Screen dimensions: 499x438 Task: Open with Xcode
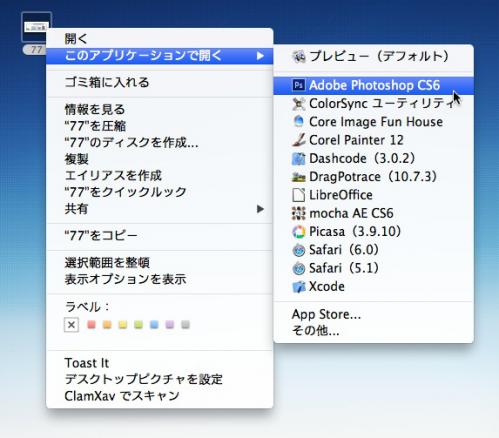click(x=373, y=287)
